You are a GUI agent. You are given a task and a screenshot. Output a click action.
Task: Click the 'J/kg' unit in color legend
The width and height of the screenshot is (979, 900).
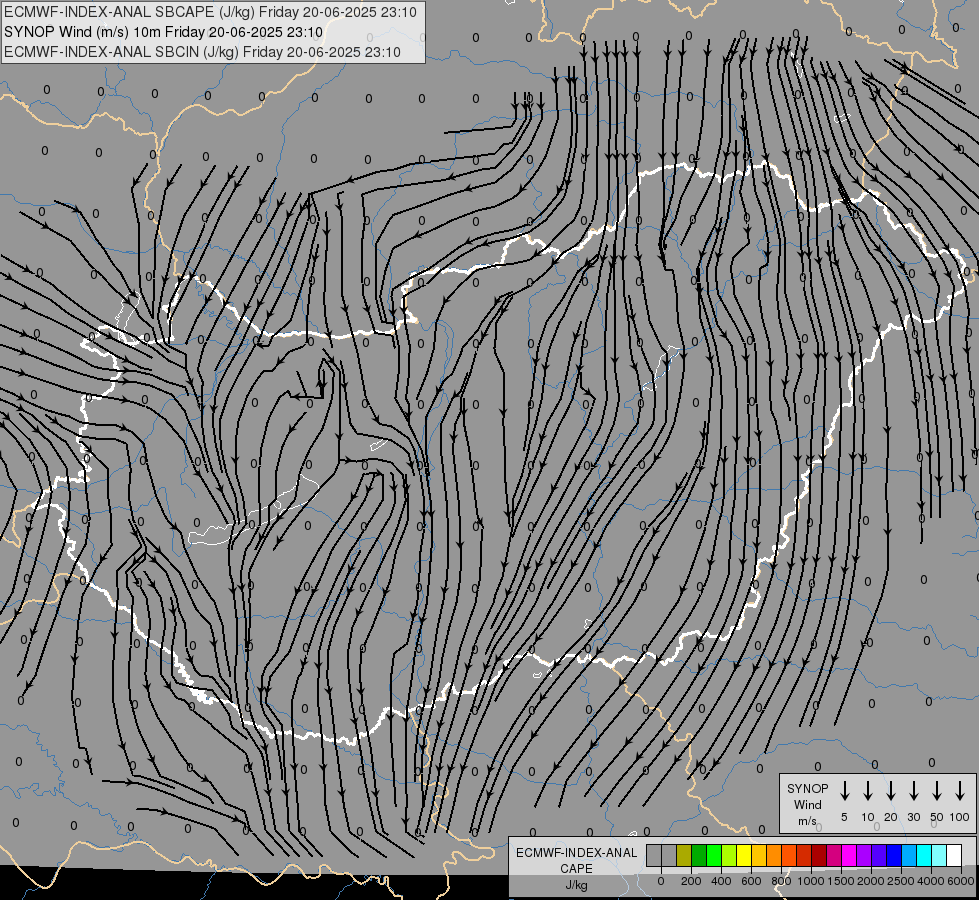coord(576,885)
